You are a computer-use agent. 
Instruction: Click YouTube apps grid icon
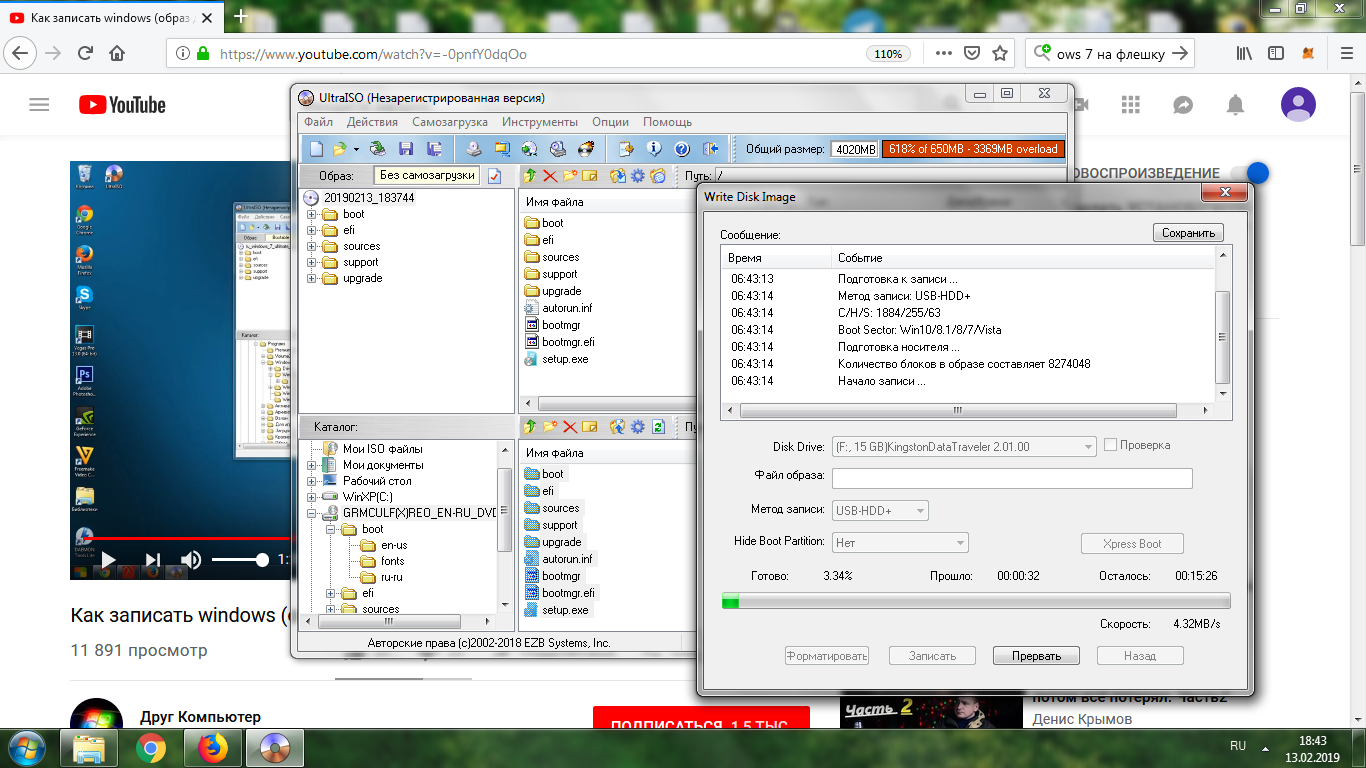coord(1131,105)
